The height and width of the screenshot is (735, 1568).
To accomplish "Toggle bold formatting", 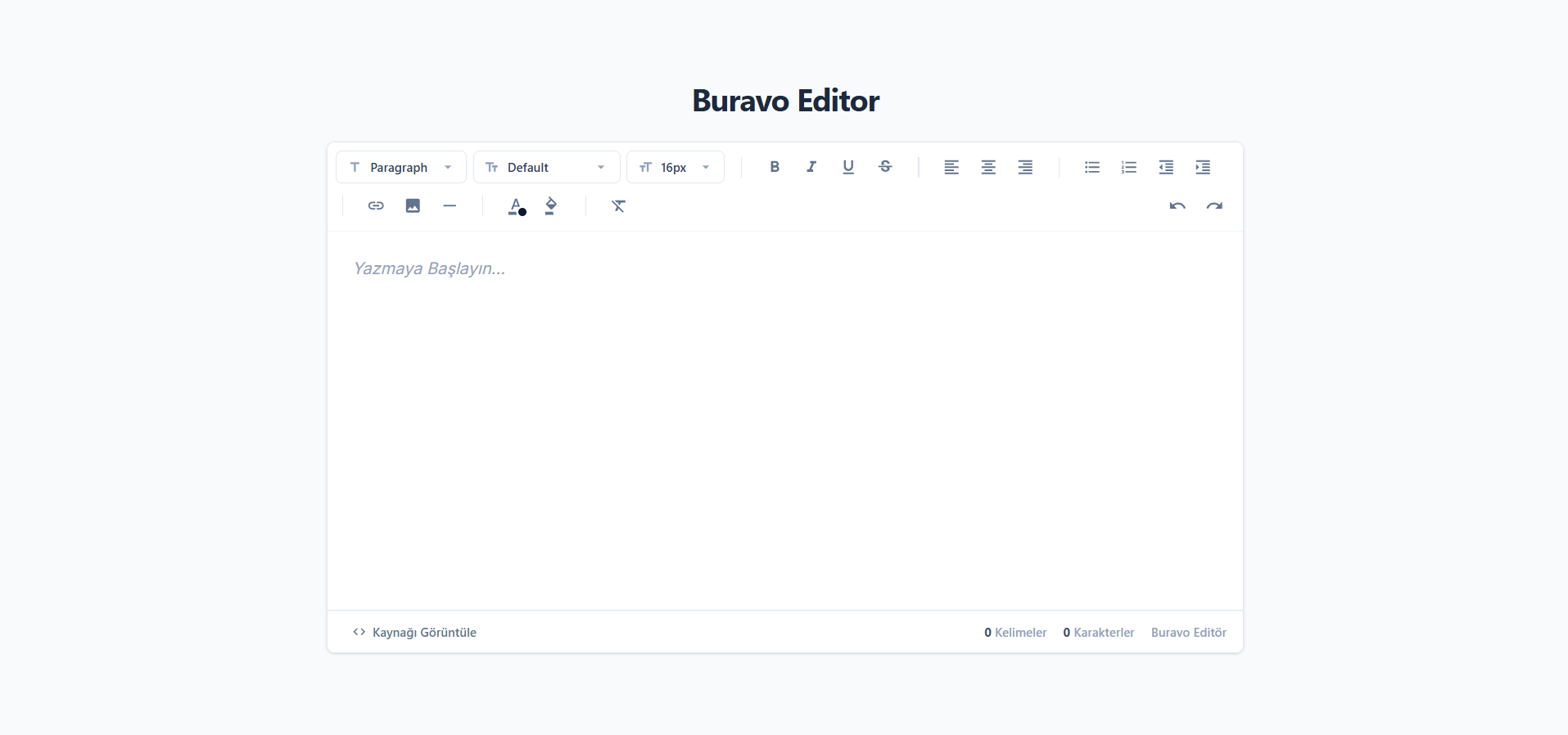I will pos(775,167).
